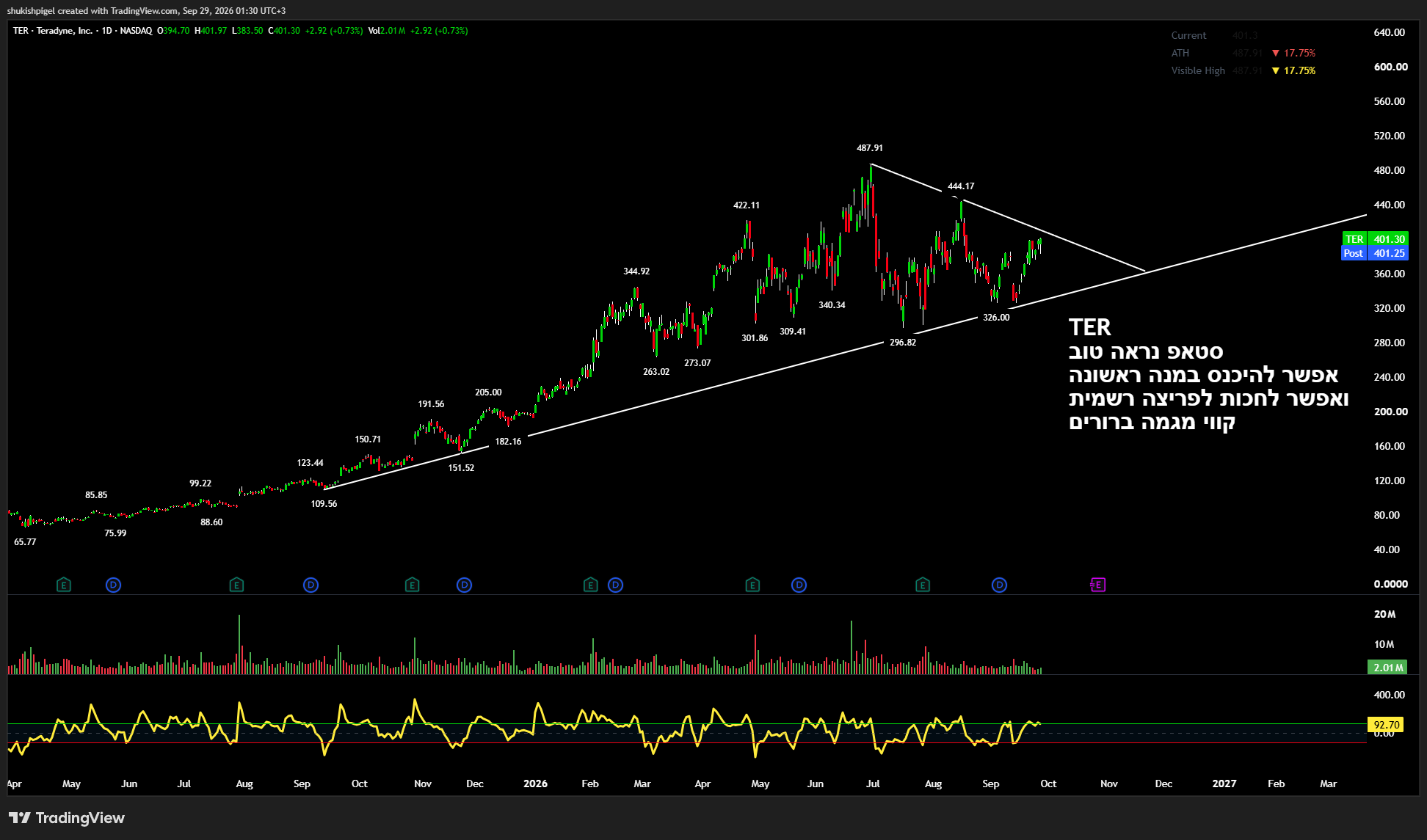This screenshot has height=840, width=1427.
Task: Click the yellow 92.70 indicator value label
Action: [1387, 725]
